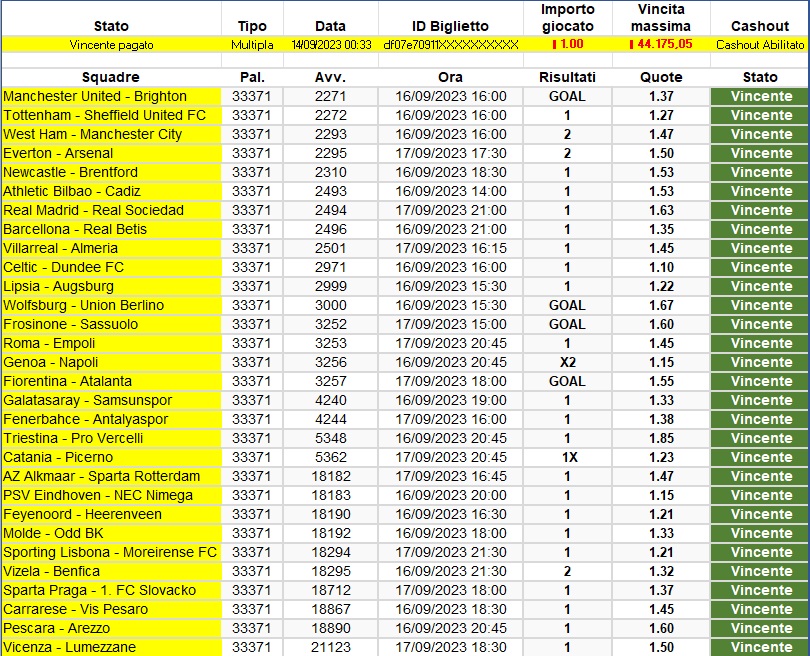Click the 'Squadre' column header

click(x=111, y=77)
